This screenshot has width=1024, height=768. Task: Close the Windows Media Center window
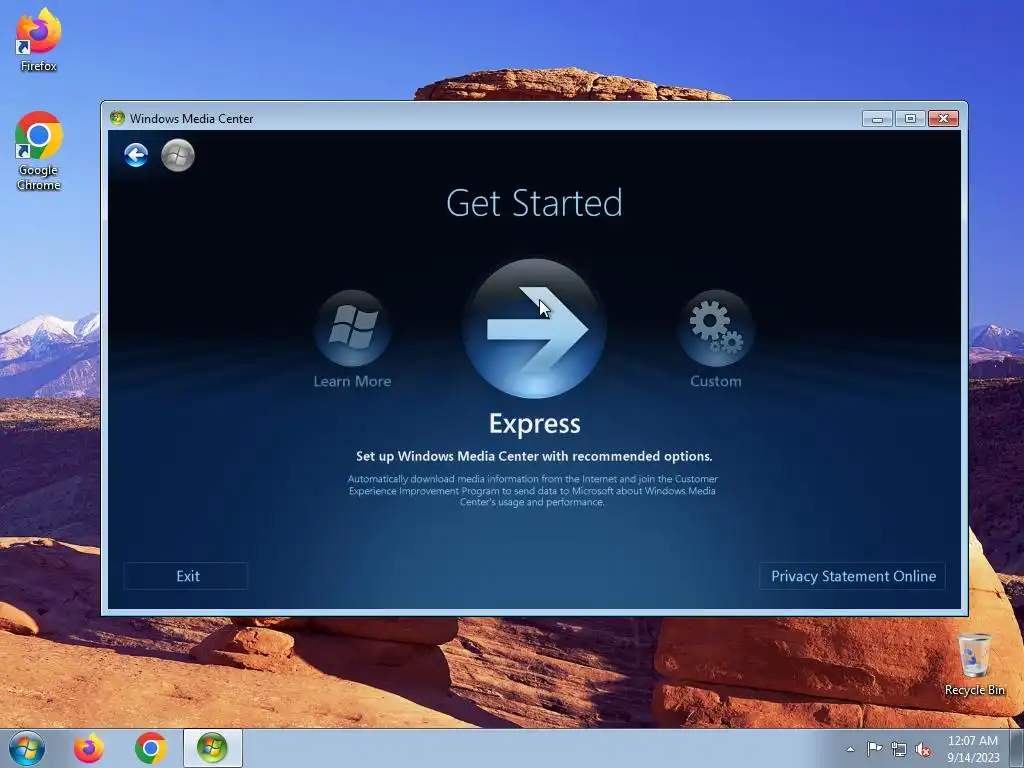click(x=943, y=118)
